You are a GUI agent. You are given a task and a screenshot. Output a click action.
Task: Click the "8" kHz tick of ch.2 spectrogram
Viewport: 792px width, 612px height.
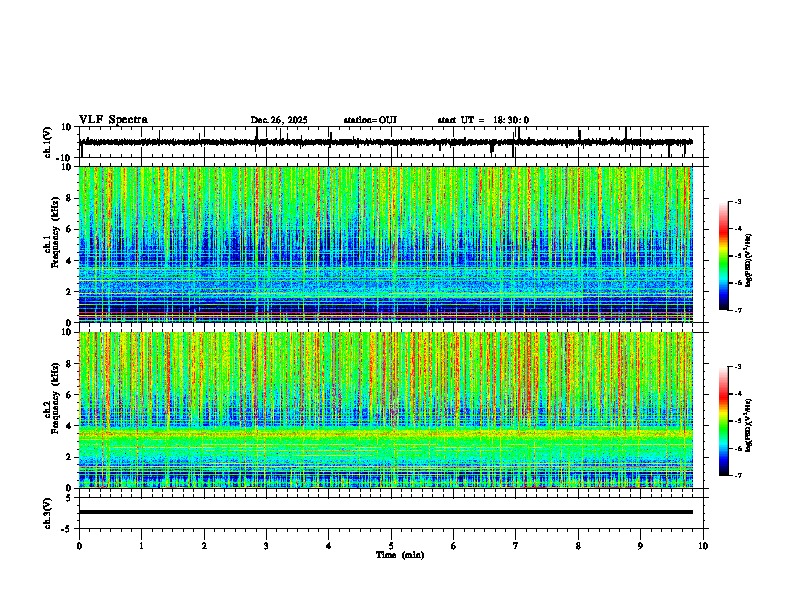tap(69, 364)
